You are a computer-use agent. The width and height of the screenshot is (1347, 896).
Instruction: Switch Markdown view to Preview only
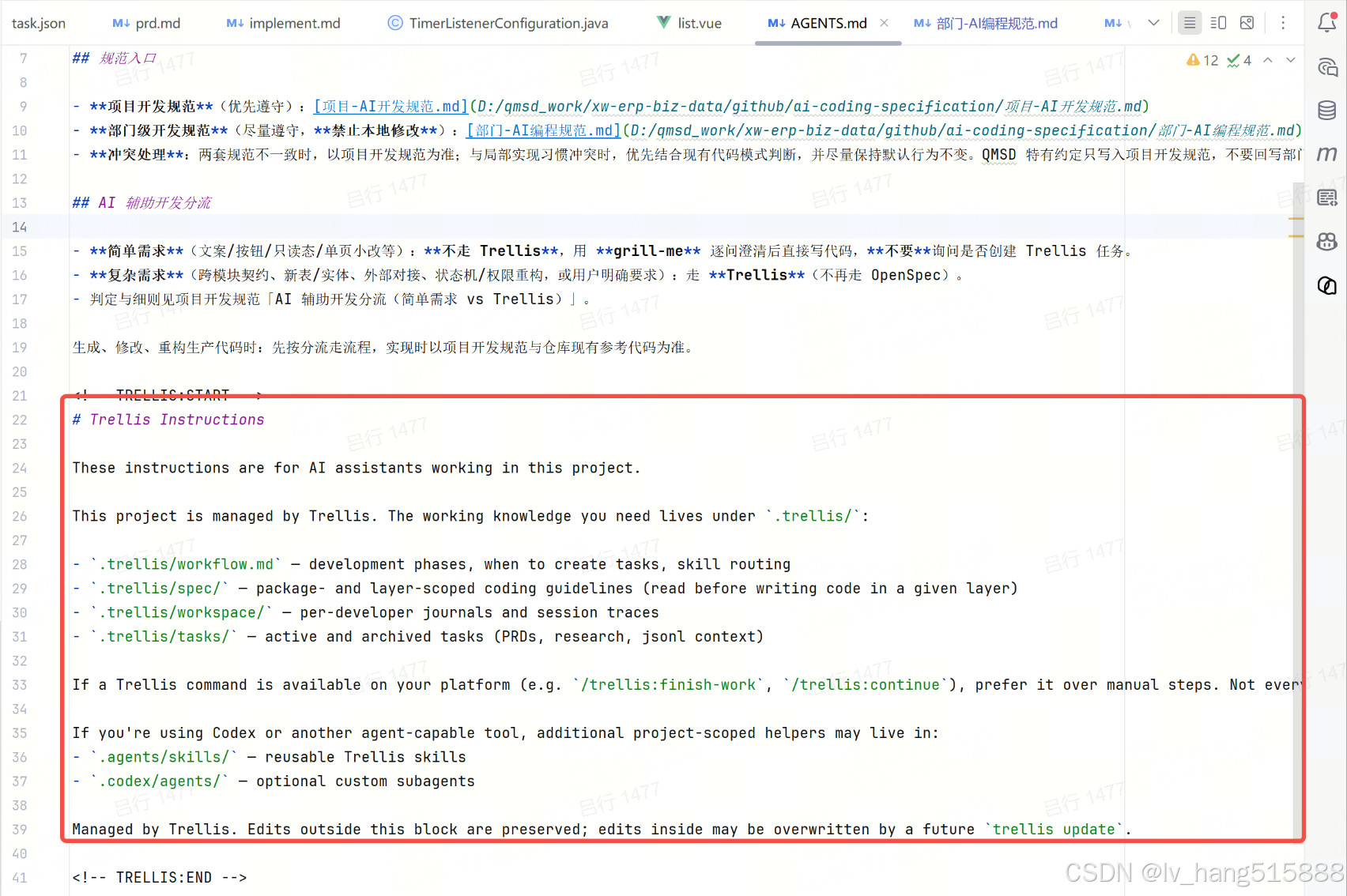[1247, 23]
